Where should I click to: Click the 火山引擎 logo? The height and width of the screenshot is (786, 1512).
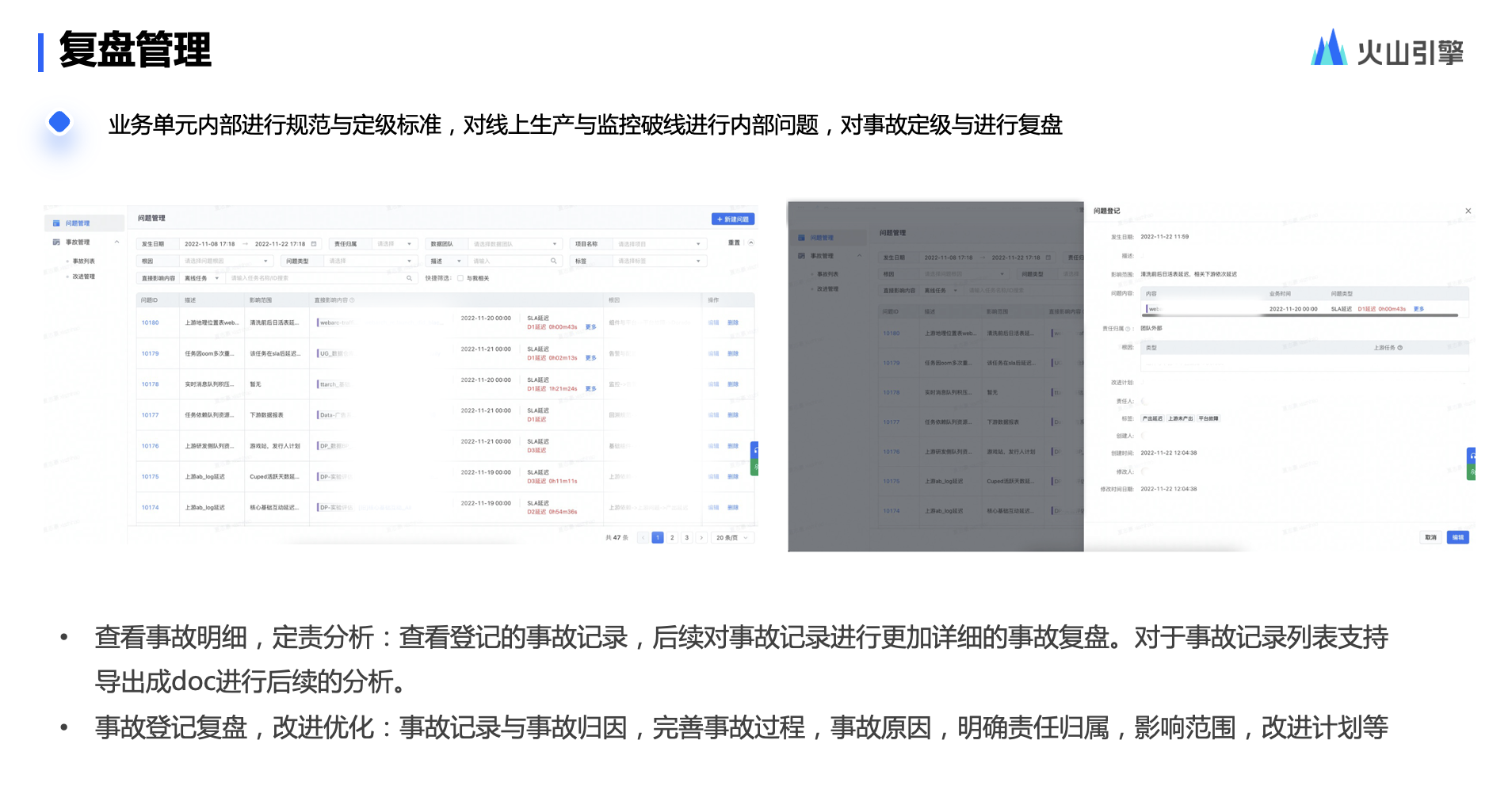(1388, 49)
